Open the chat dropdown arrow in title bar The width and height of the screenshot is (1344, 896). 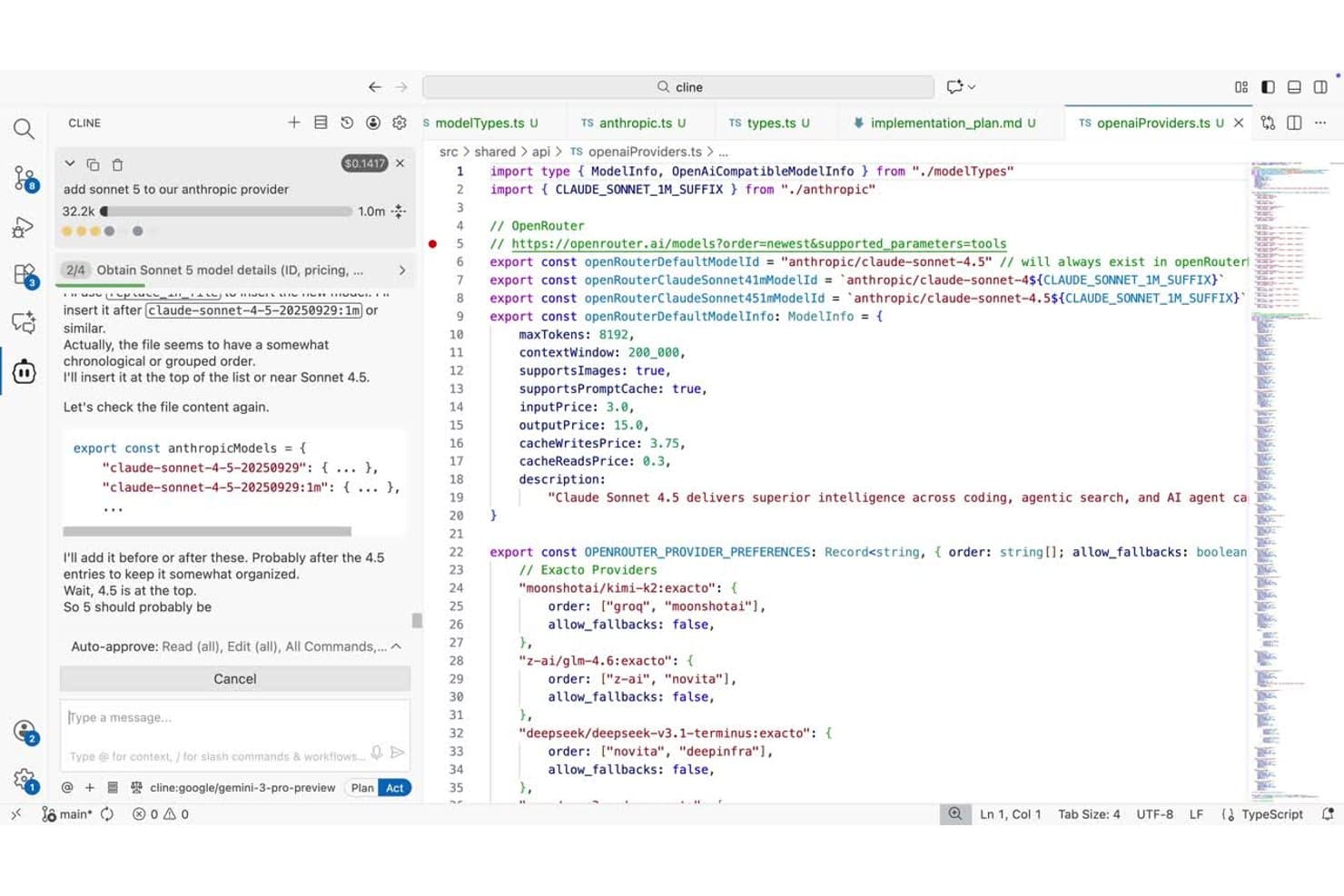(972, 87)
